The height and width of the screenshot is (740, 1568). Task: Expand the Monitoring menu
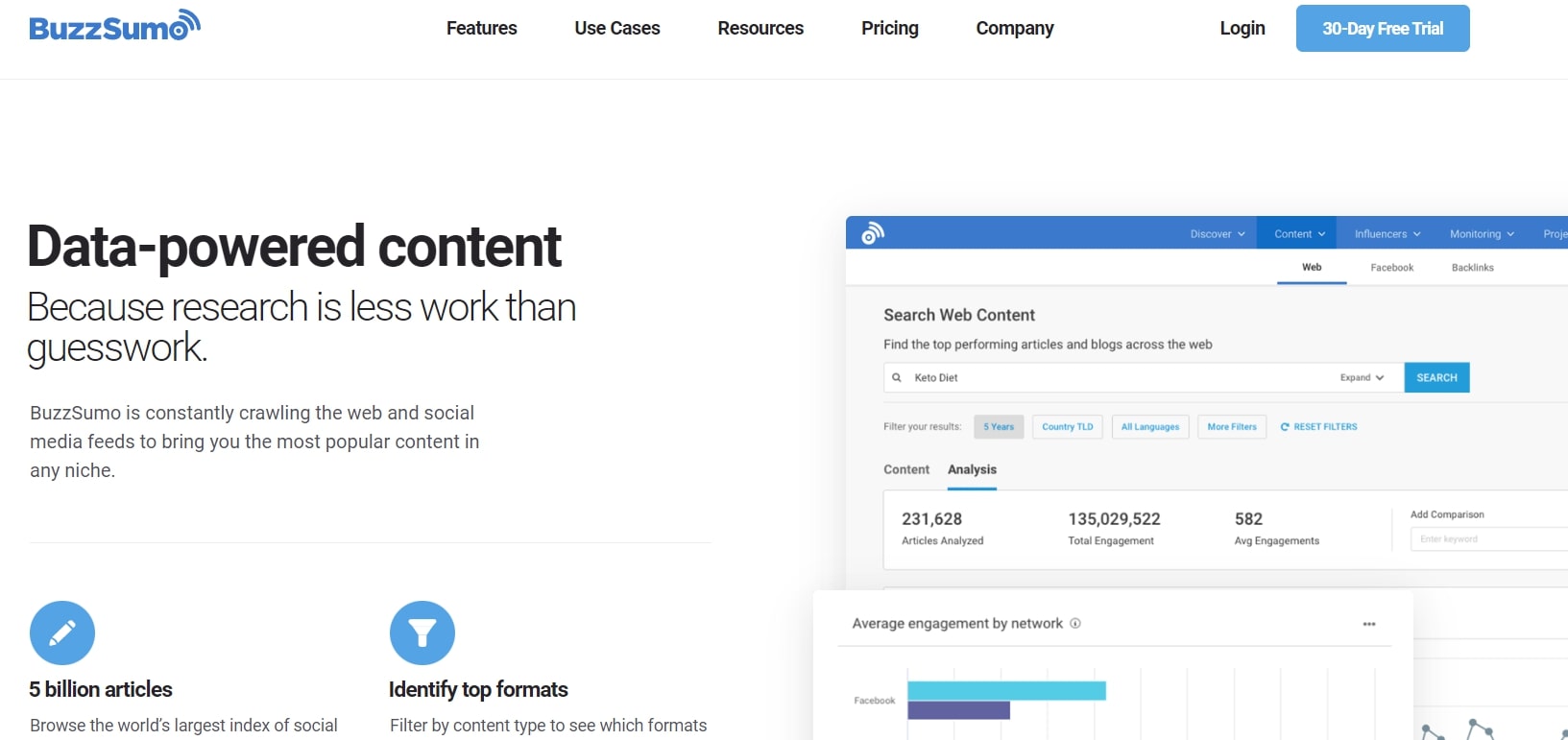click(1480, 233)
